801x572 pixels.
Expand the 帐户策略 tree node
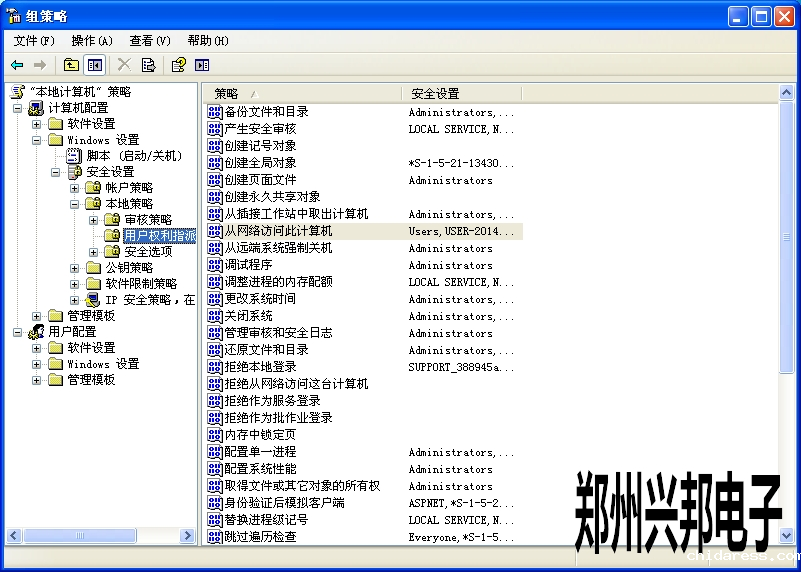[x=75, y=188]
